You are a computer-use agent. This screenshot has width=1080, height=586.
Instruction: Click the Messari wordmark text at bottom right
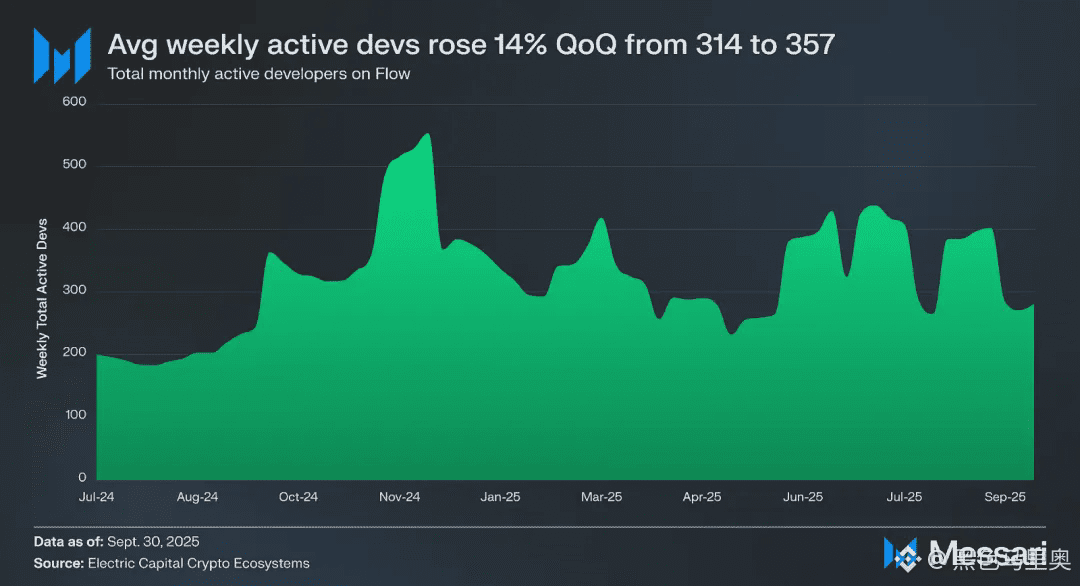pos(988,554)
